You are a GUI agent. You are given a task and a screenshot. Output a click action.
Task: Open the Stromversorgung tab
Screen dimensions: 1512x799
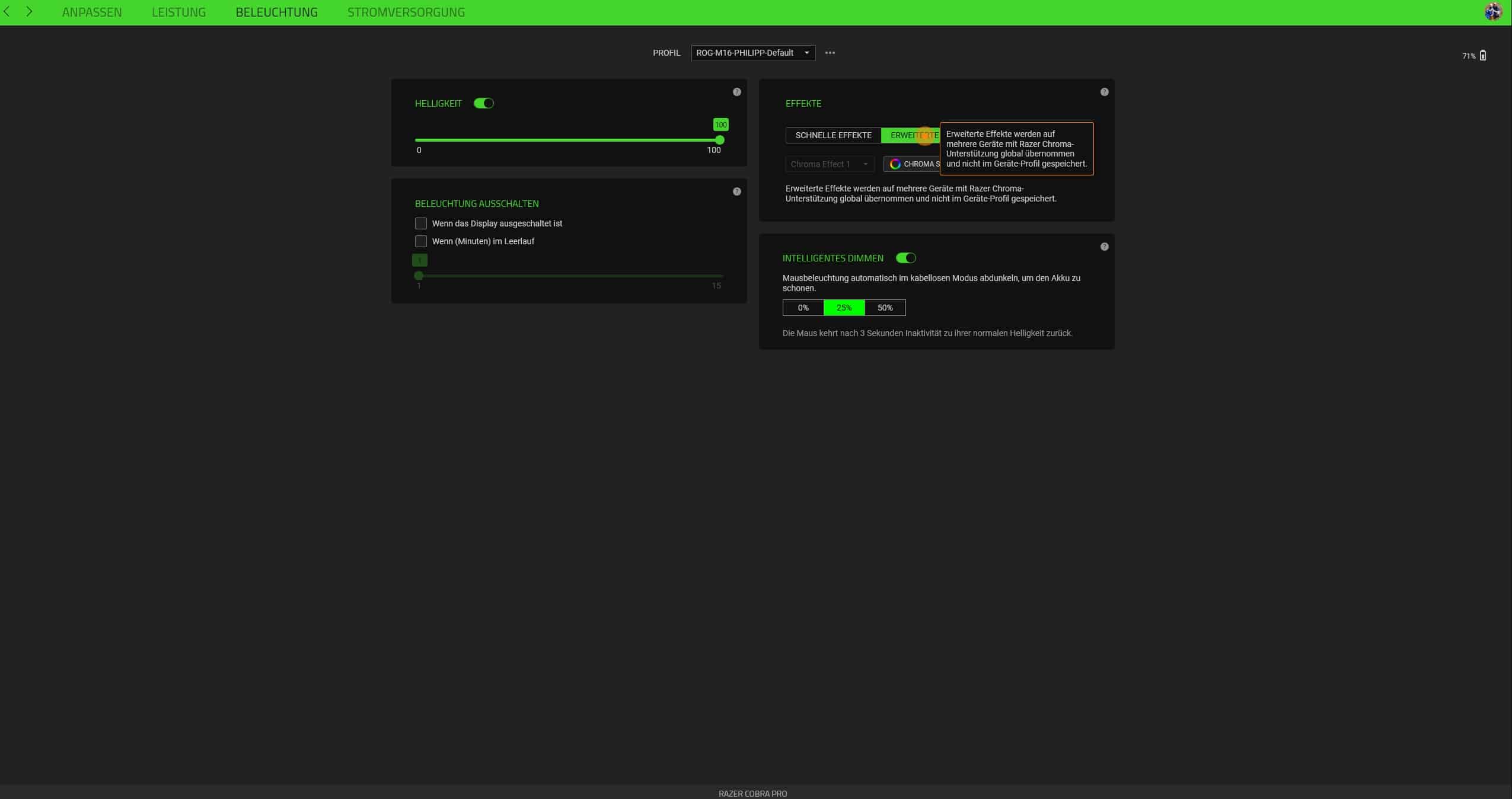406,12
